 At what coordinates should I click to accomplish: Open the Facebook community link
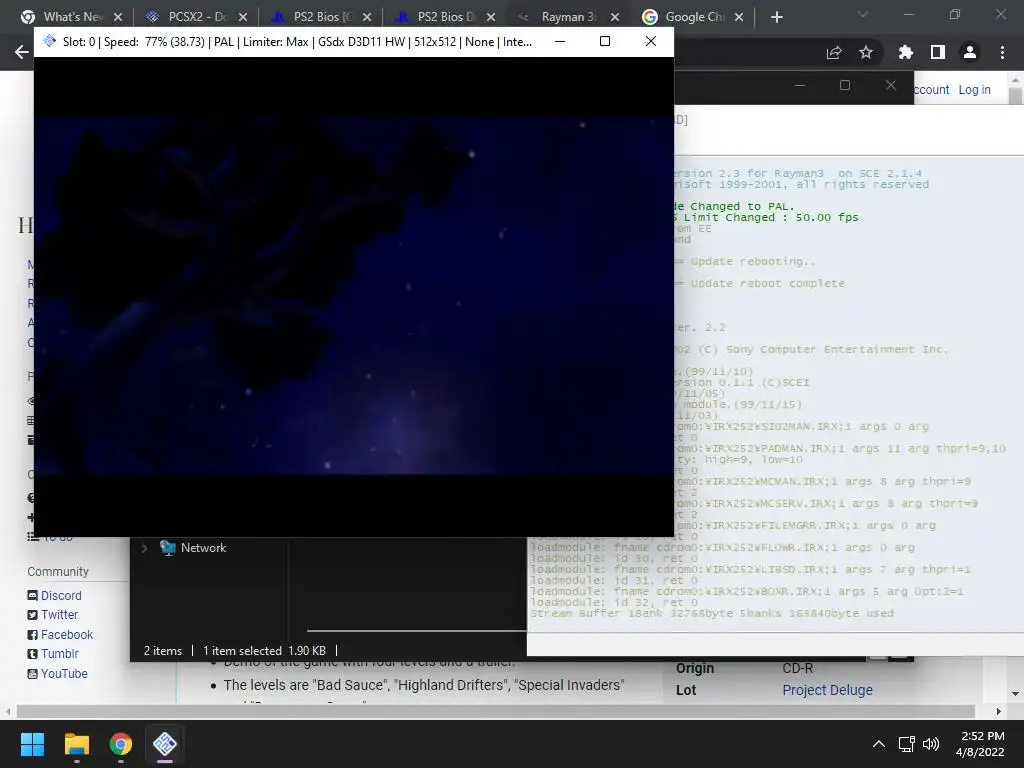tap(67, 635)
